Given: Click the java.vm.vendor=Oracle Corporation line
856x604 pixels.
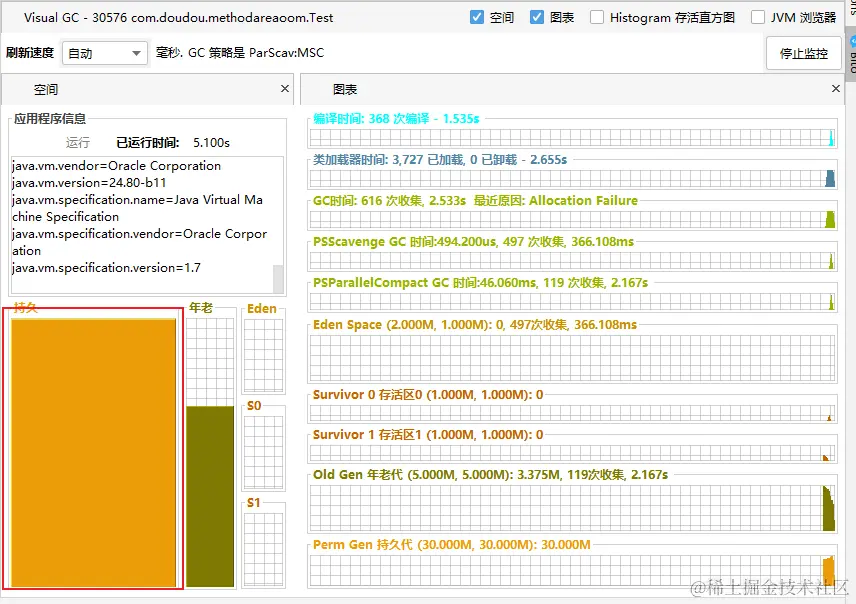Looking at the screenshot, I should coord(116,166).
